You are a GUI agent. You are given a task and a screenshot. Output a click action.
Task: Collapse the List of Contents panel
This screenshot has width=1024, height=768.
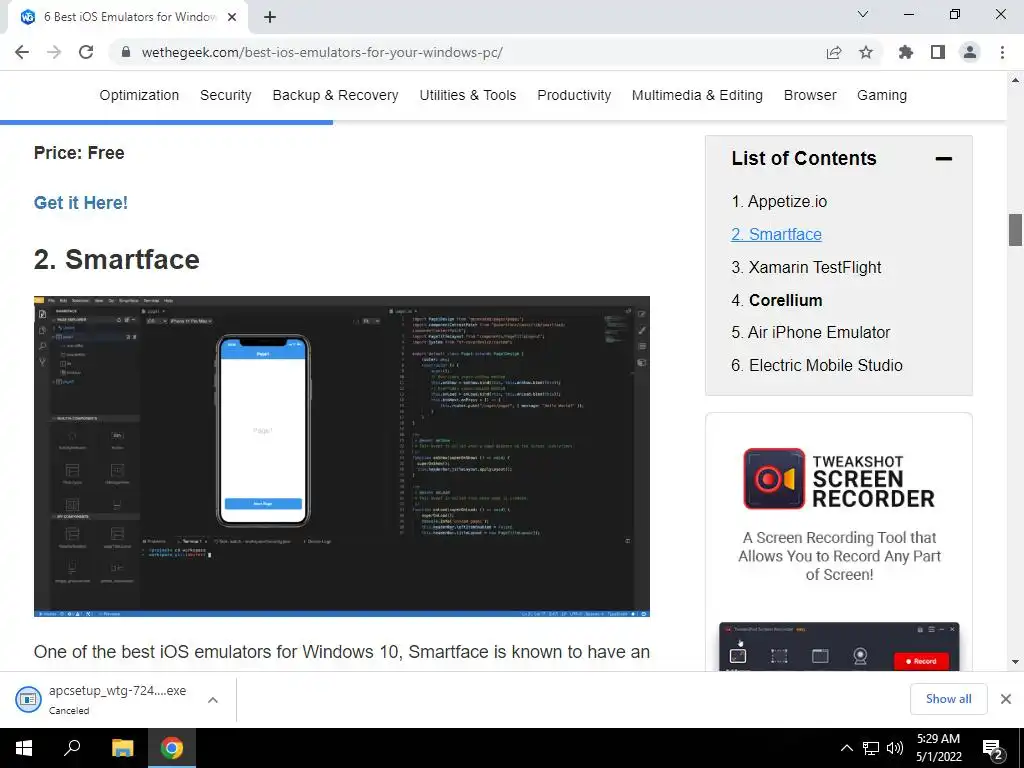(943, 159)
